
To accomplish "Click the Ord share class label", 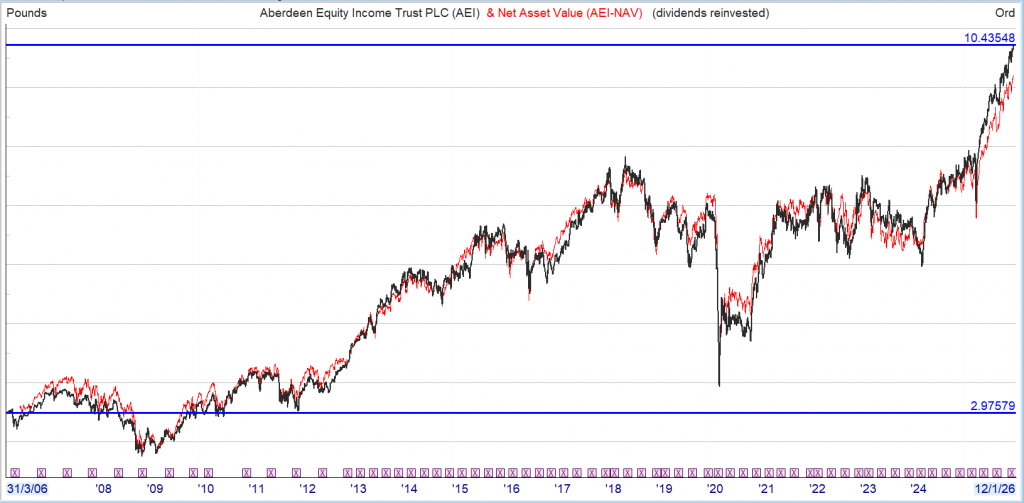I will [x=1004, y=12].
